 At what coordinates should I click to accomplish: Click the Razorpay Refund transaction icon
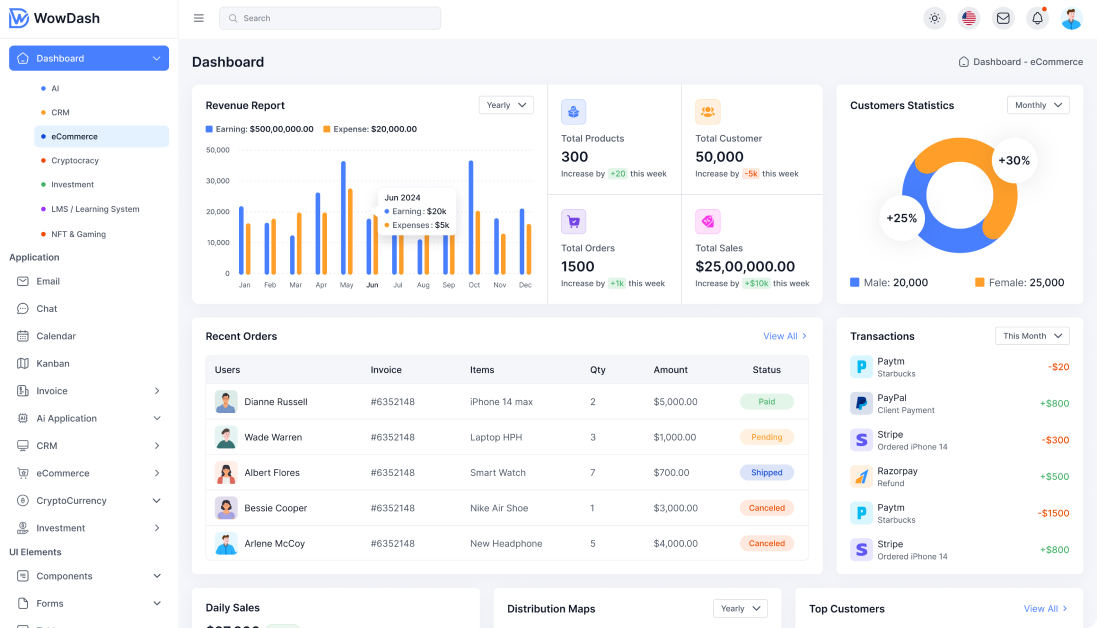point(861,476)
